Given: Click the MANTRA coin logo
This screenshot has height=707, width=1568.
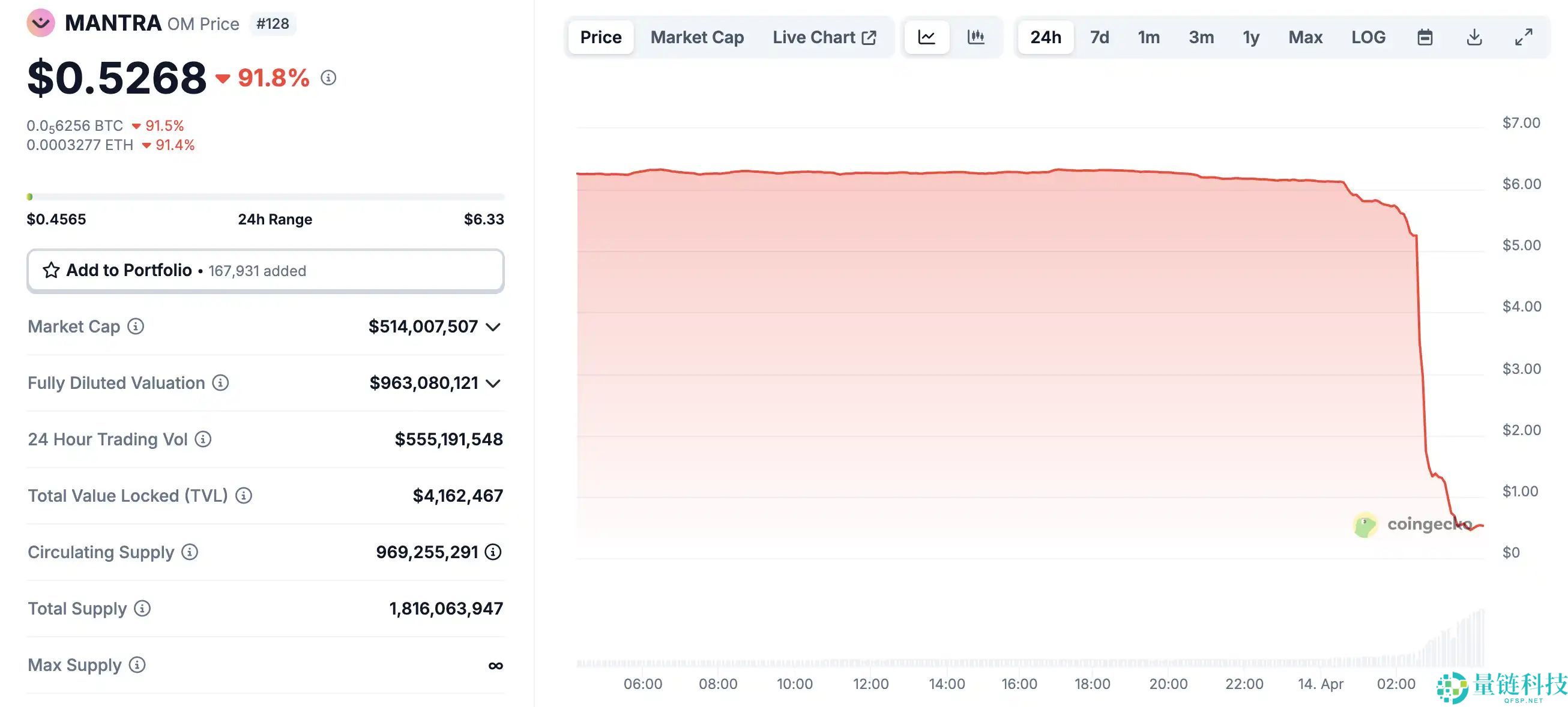Looking at the screenshot, I should pyautogui.click(x=41, y=23).
